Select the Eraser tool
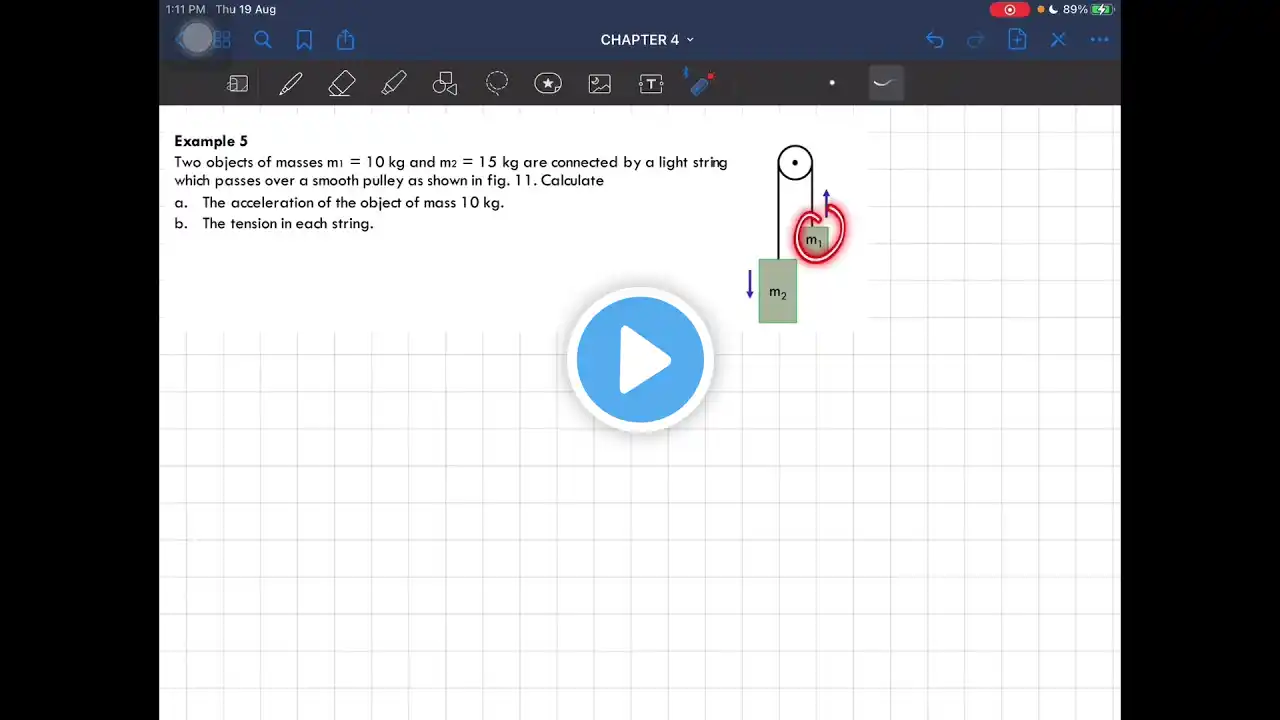Screen dimensions: 1280x720 (x=342, y=84)
